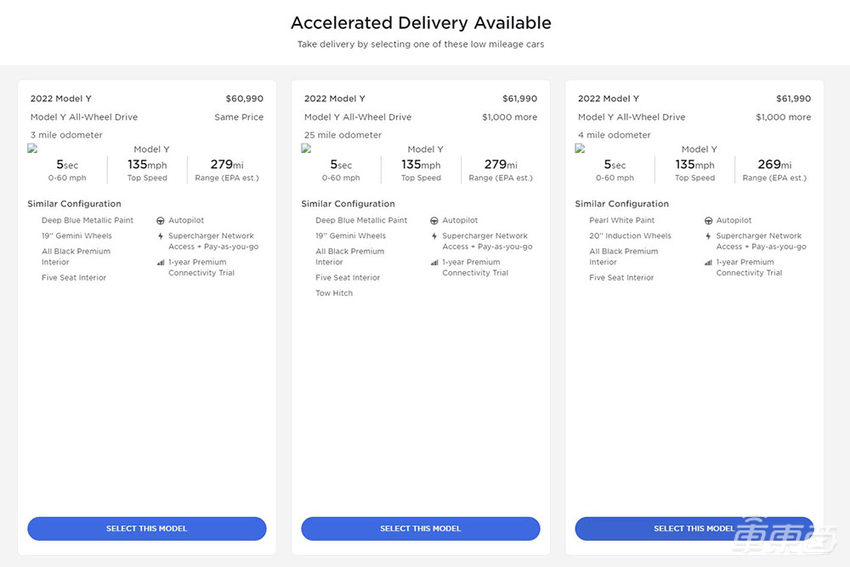
Task: Click connectivity signal icon in Tow Hitch card
Action: point(434,263)
